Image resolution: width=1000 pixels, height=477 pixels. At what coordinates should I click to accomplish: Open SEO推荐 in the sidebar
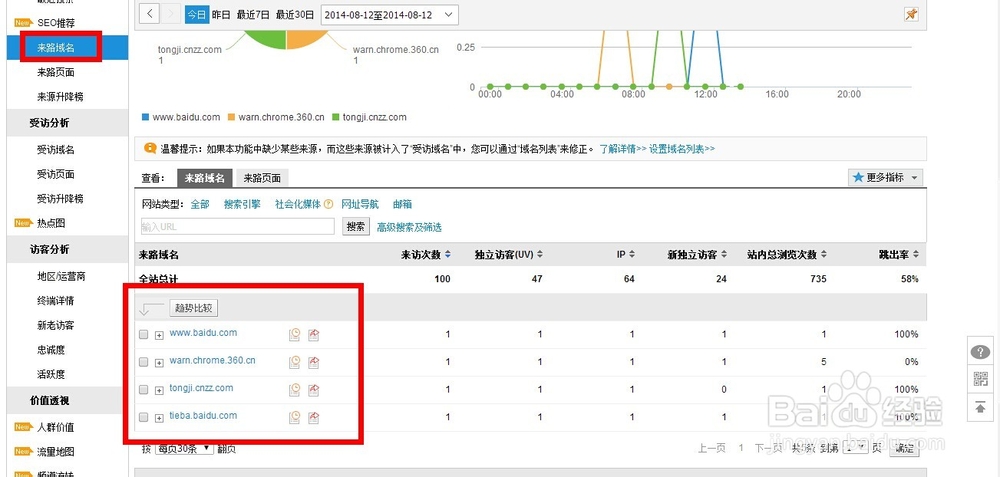56,23
